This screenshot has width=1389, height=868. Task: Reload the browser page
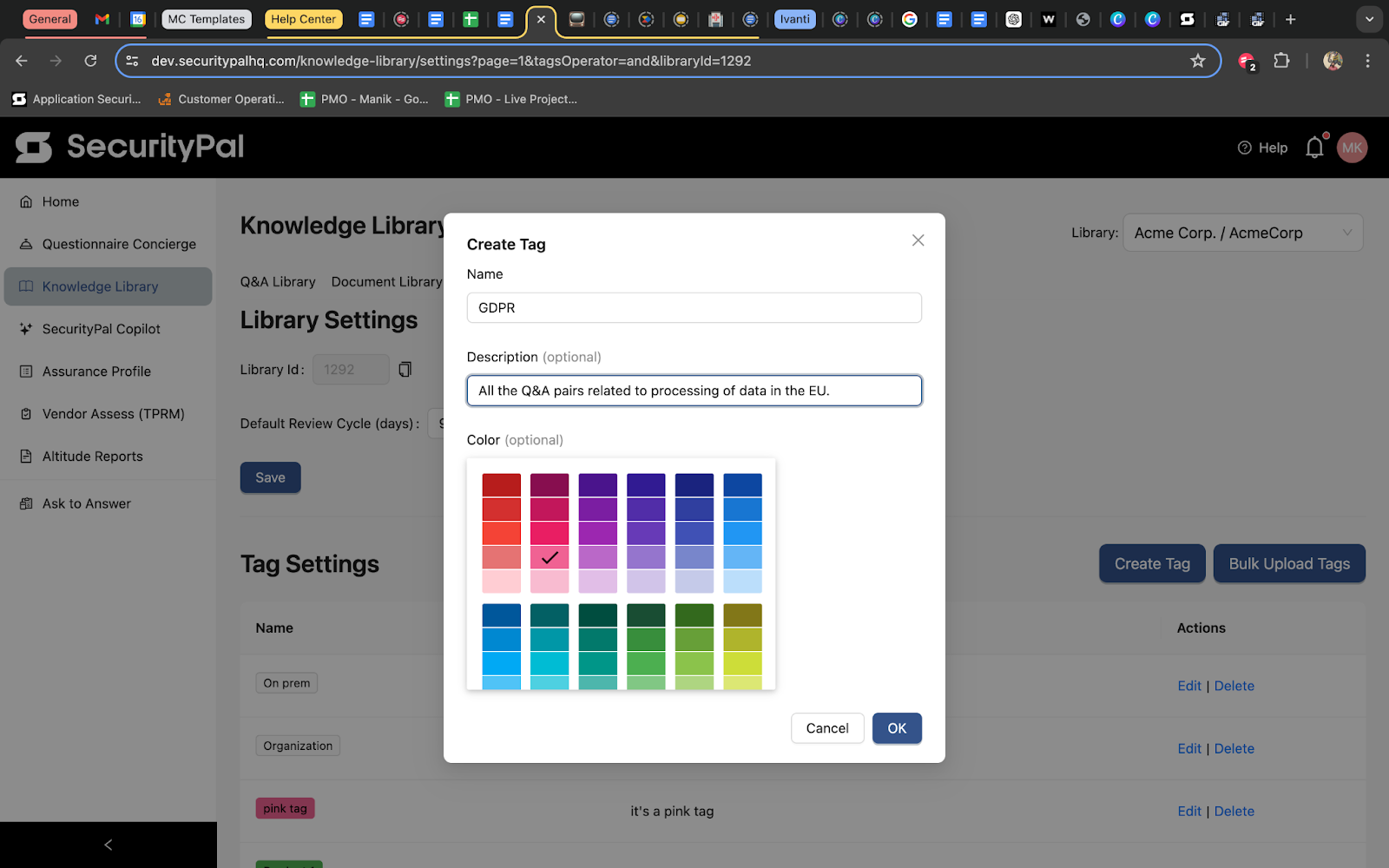[90, 61]
